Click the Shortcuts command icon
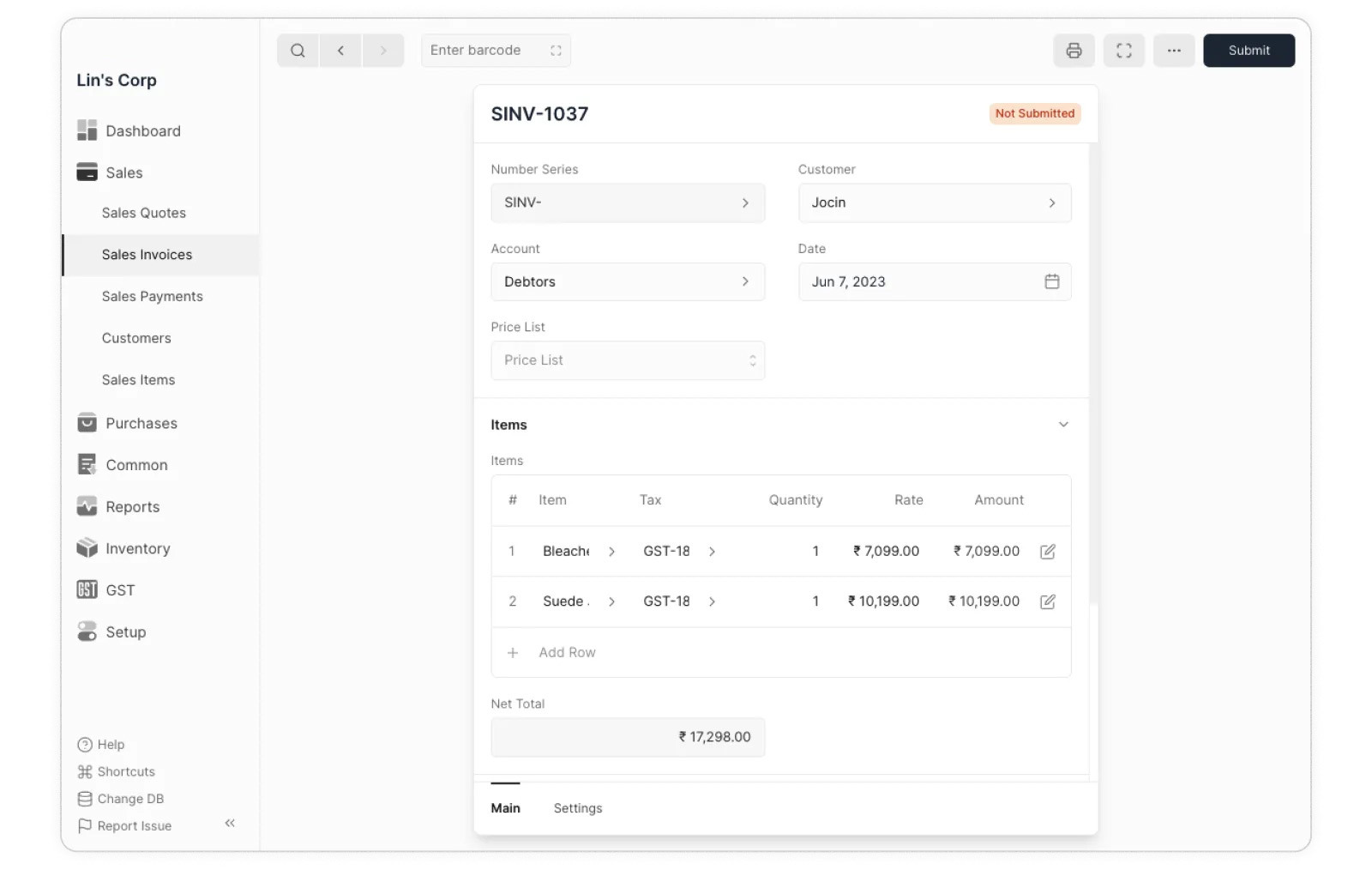Image resolution: width=1372 pixels, height=870 pixels. [85, 772]
